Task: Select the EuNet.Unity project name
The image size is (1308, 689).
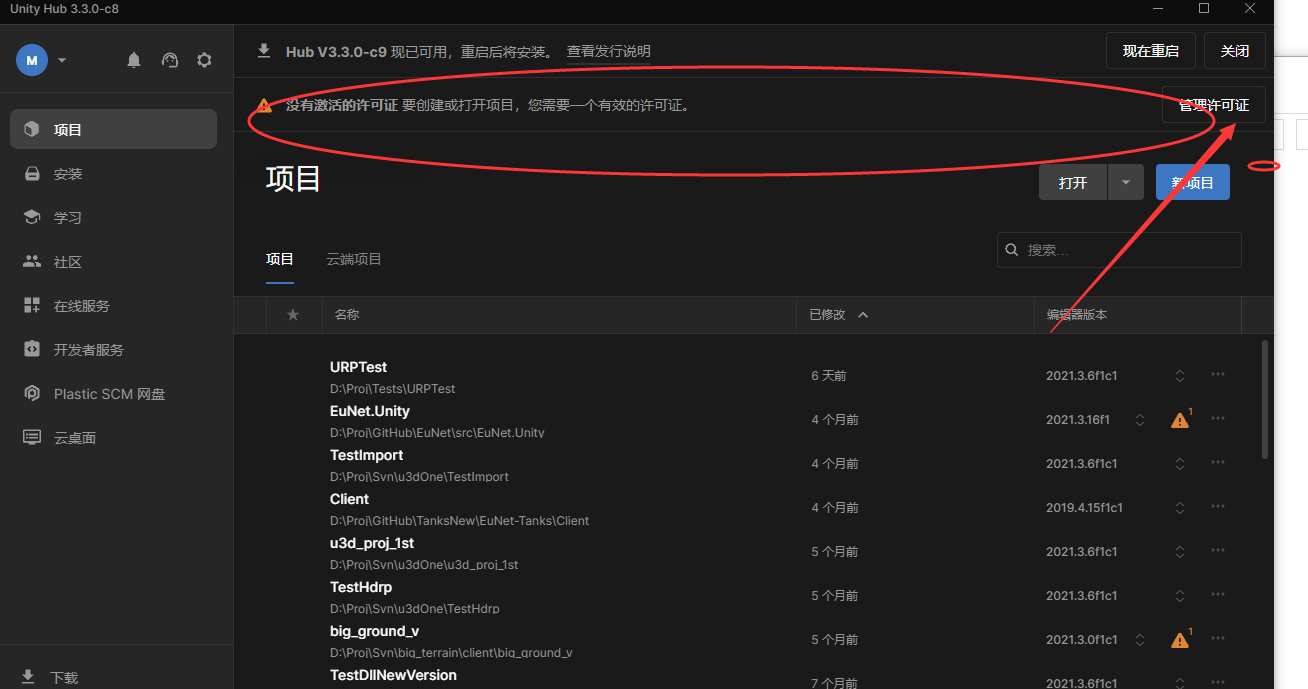Action: pos(370,411)
